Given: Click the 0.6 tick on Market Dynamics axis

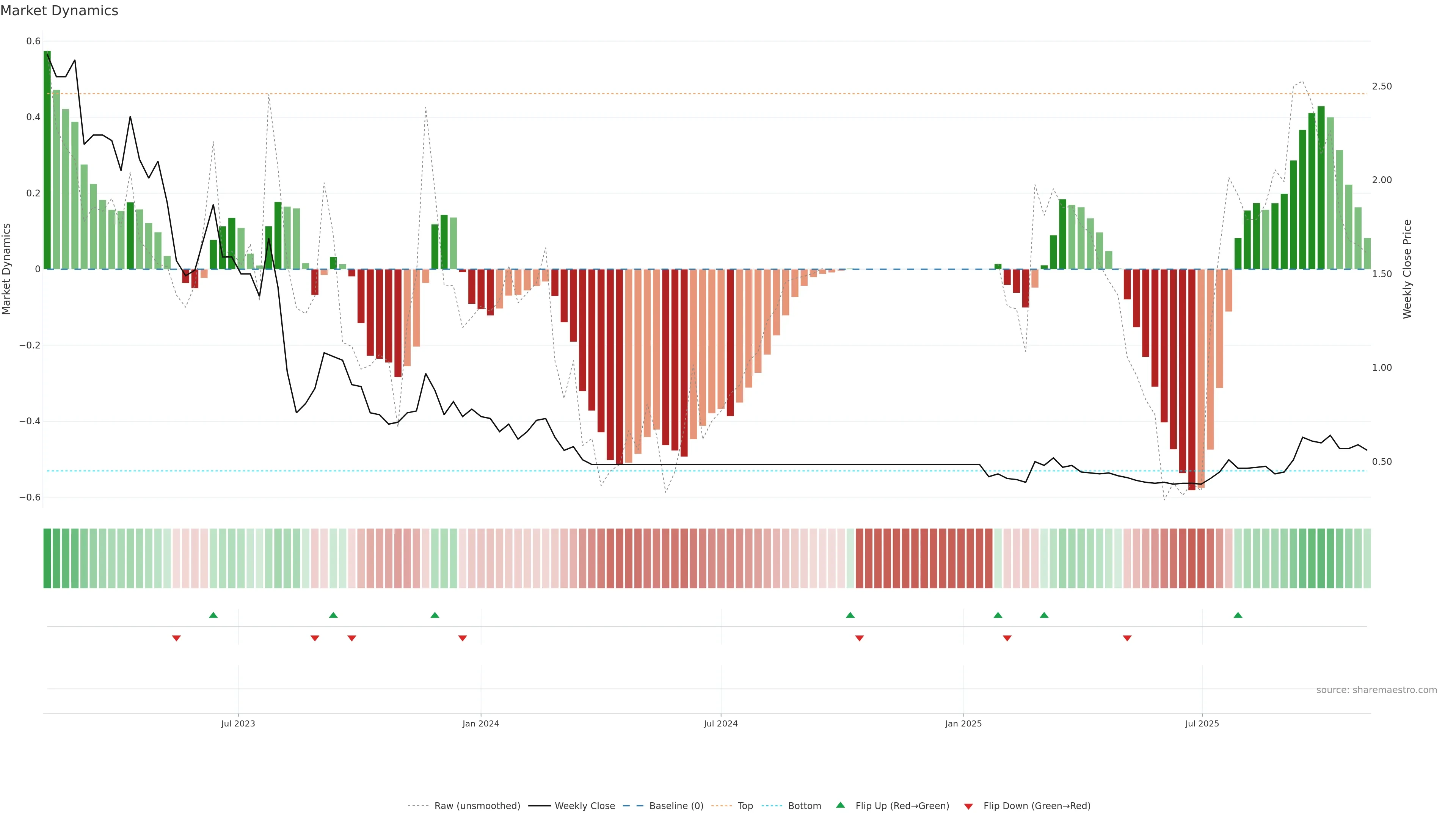Looking at the screenshot, I should (x=33, y=41).
